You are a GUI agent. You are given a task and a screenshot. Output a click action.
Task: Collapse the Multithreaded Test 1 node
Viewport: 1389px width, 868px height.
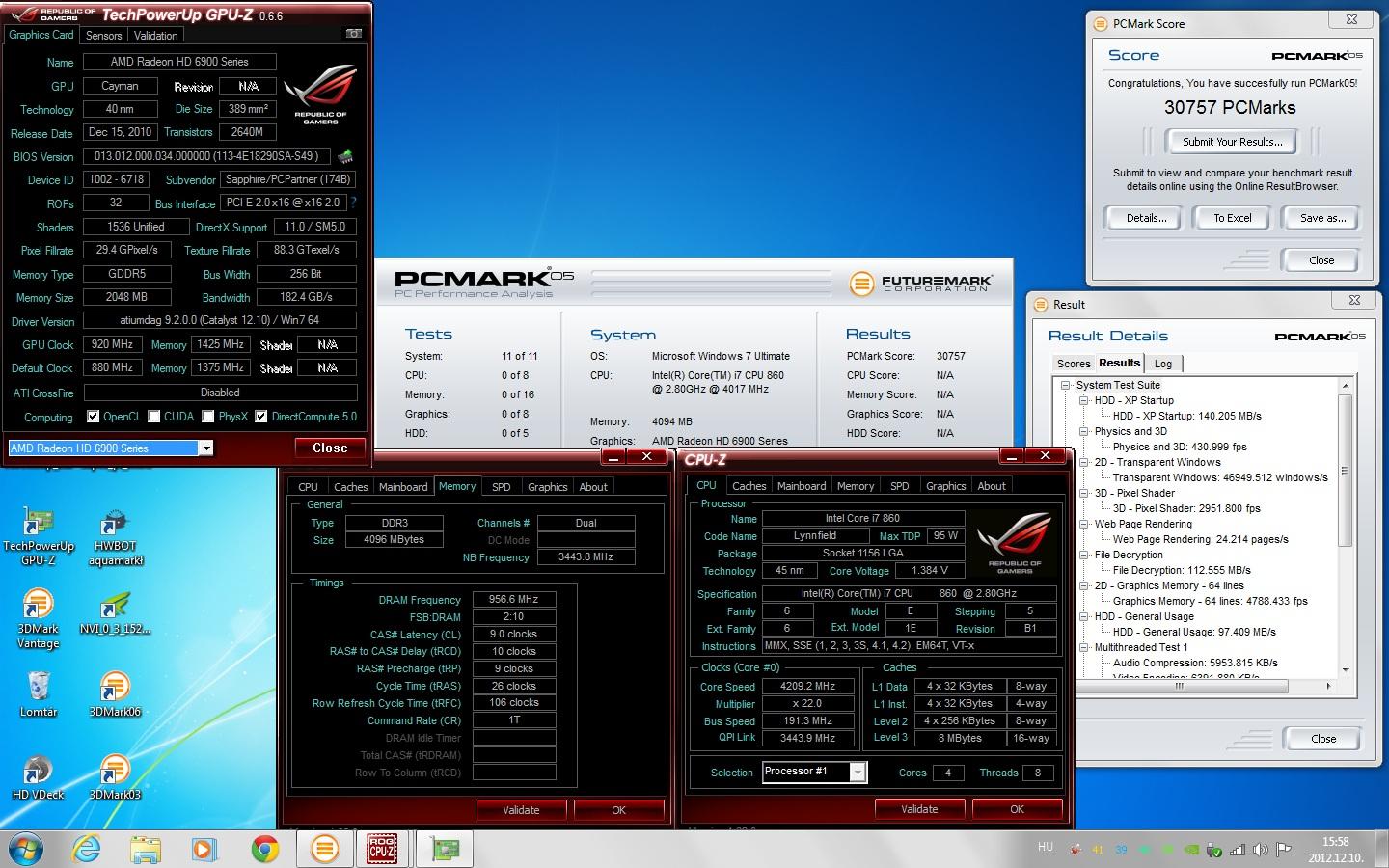coord(1084,647)
